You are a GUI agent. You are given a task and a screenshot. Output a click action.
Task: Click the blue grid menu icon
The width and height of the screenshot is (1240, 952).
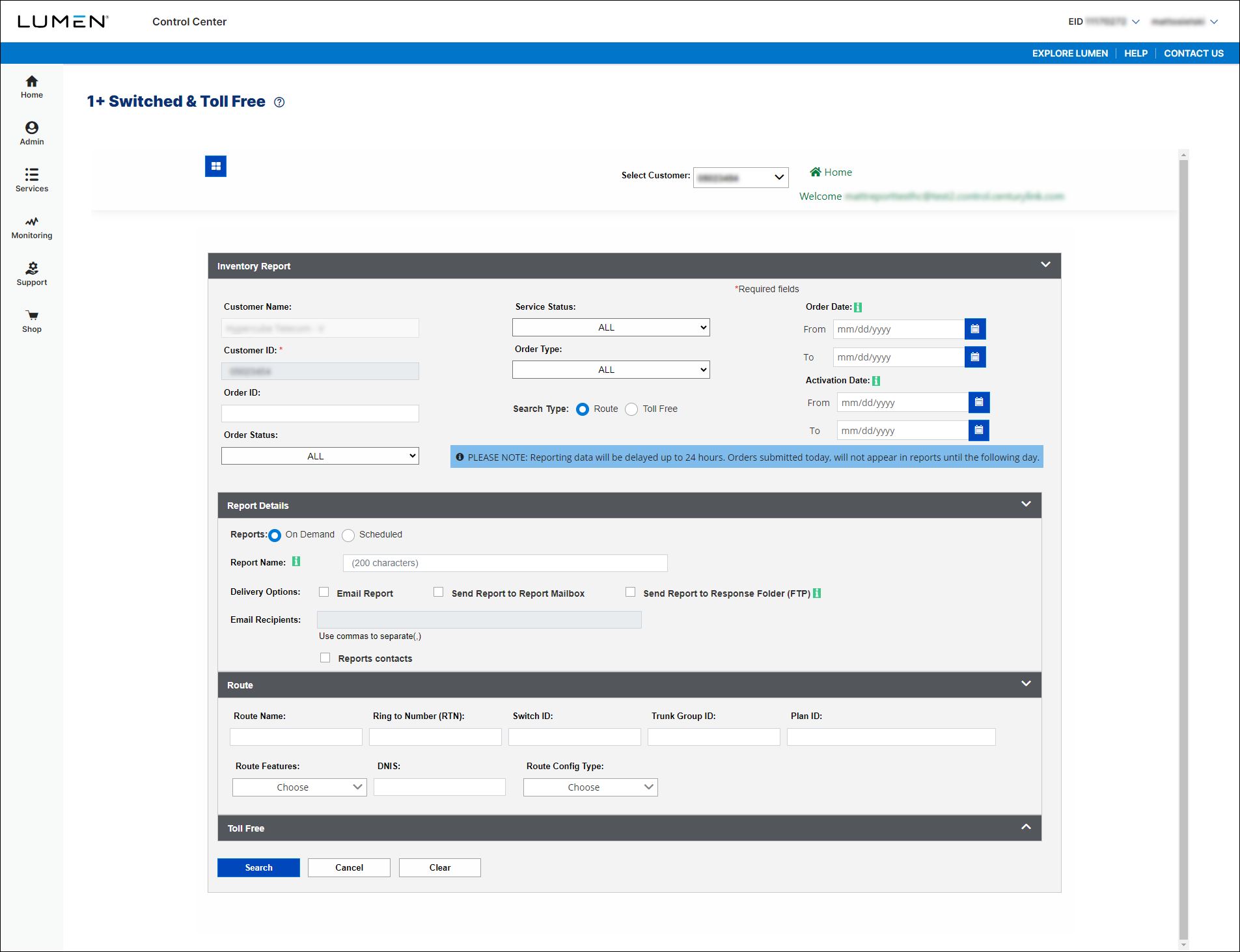click(215, 167)
